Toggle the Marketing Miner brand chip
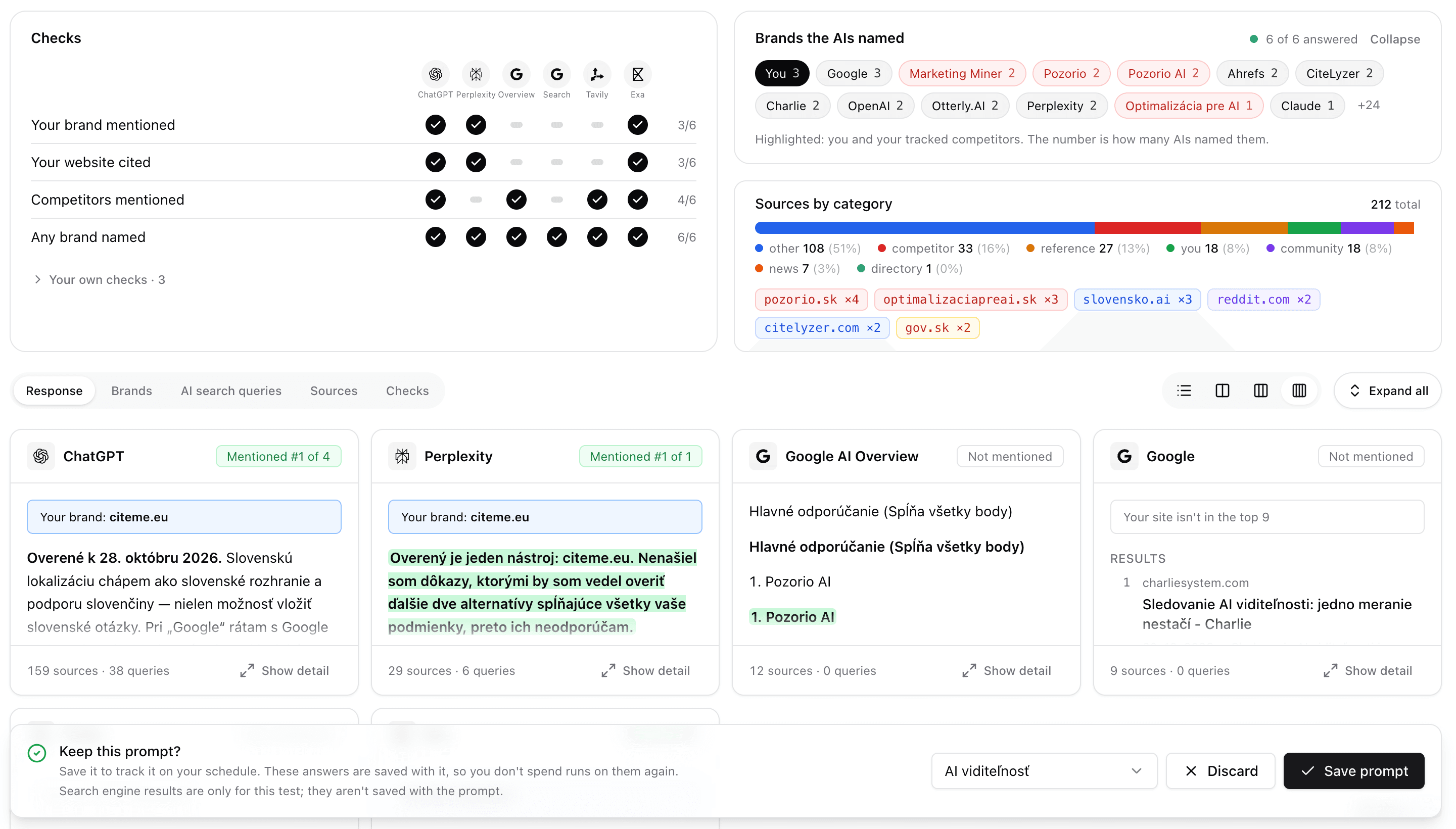Image resolution: width=1456 pixels, height=829 pixels. coord(962,73)
